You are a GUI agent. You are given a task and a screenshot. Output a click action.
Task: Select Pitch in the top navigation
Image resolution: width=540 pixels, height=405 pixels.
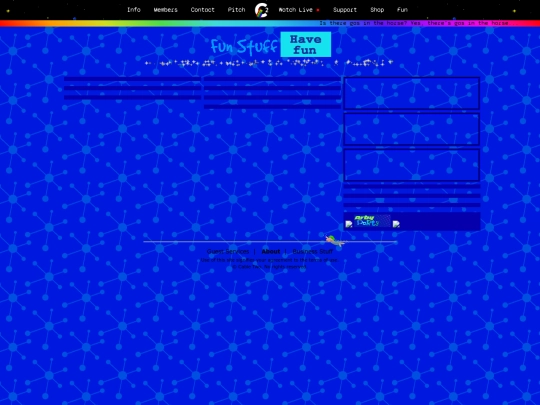pos(237,10)
